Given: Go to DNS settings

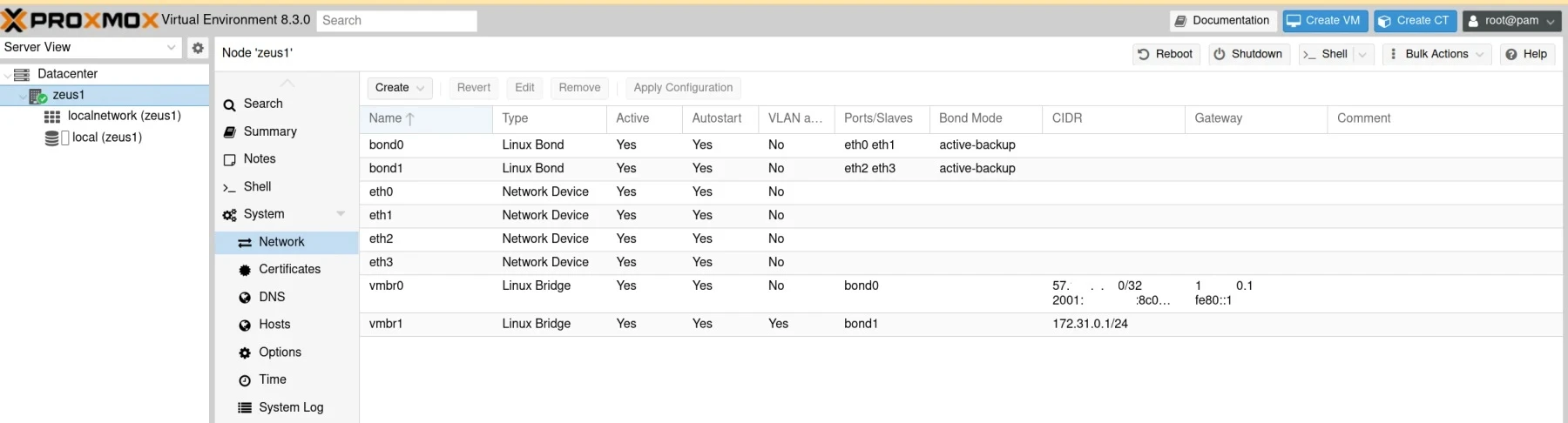Looking at the screenshot, I should 272,298.
